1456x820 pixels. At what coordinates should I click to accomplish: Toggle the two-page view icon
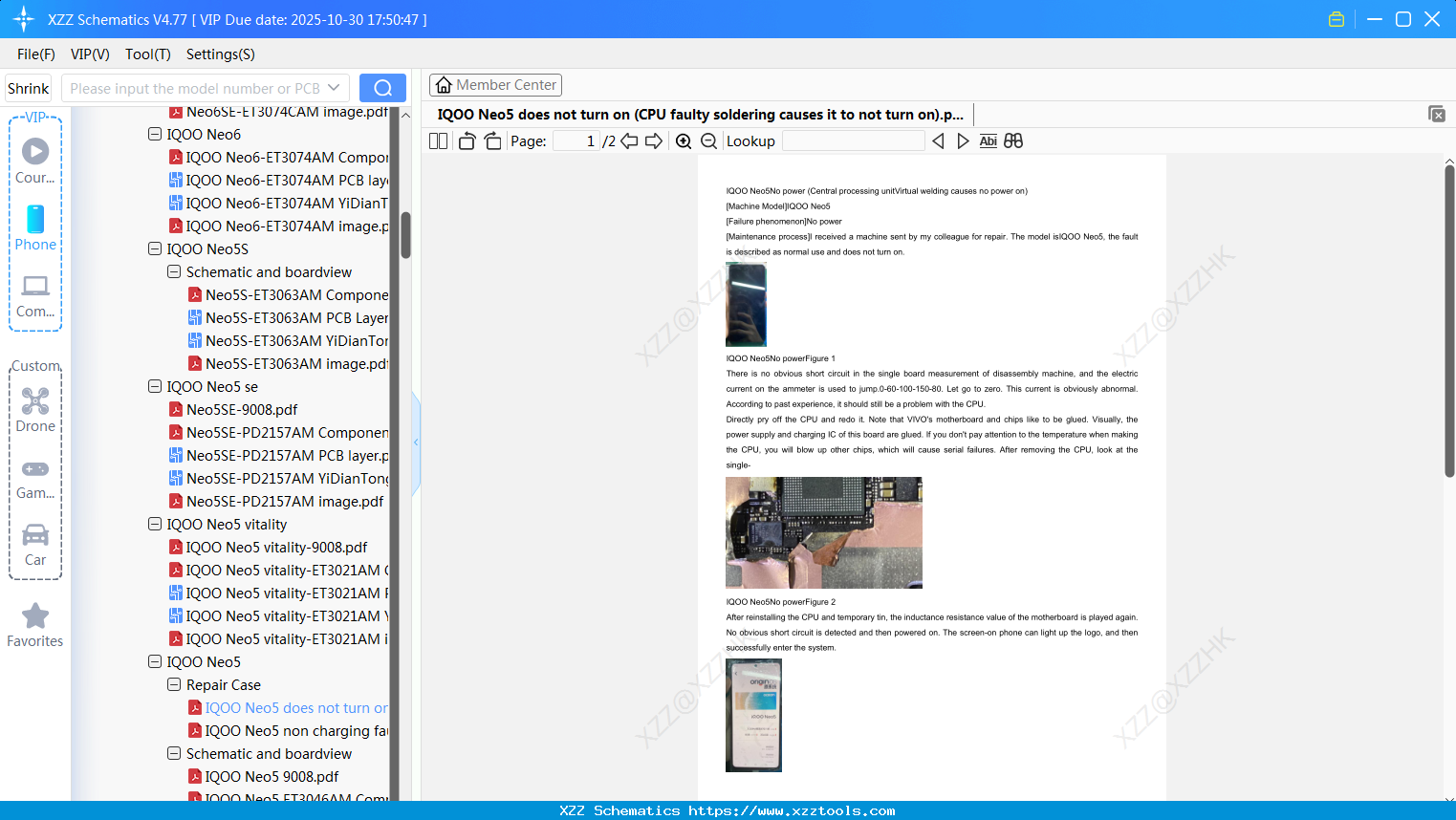pos(438,141)
